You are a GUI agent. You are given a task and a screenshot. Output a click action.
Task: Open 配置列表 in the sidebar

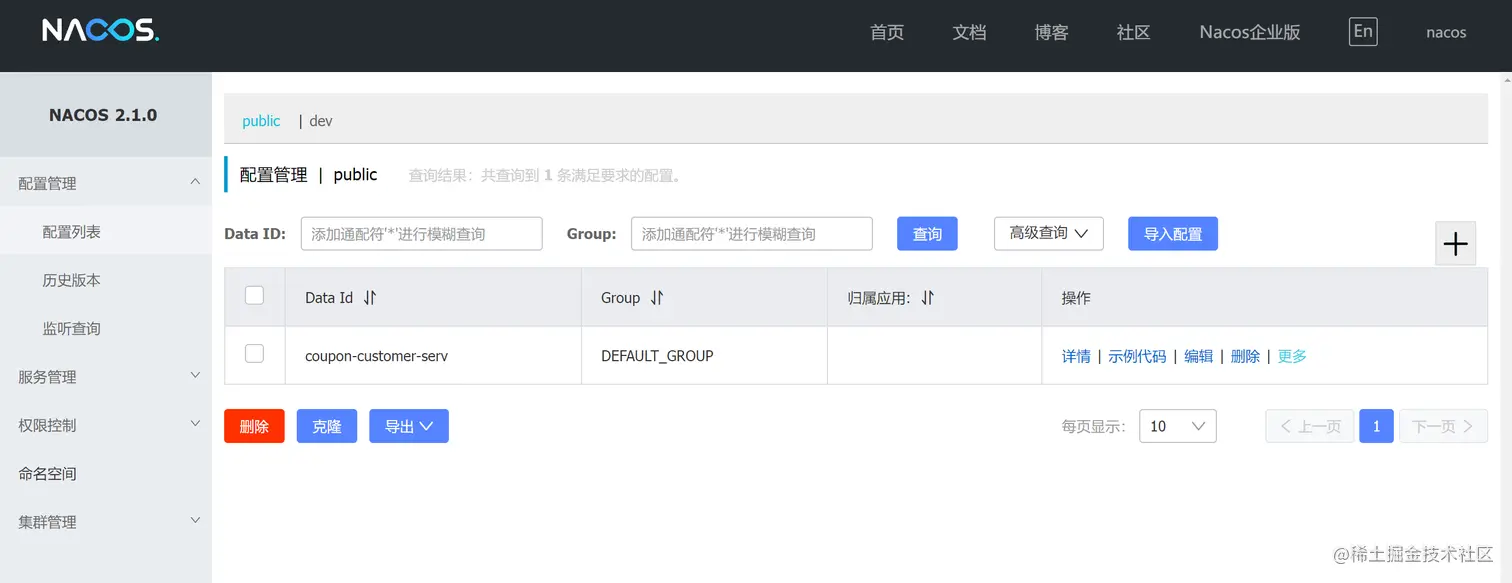pos(106,231)
